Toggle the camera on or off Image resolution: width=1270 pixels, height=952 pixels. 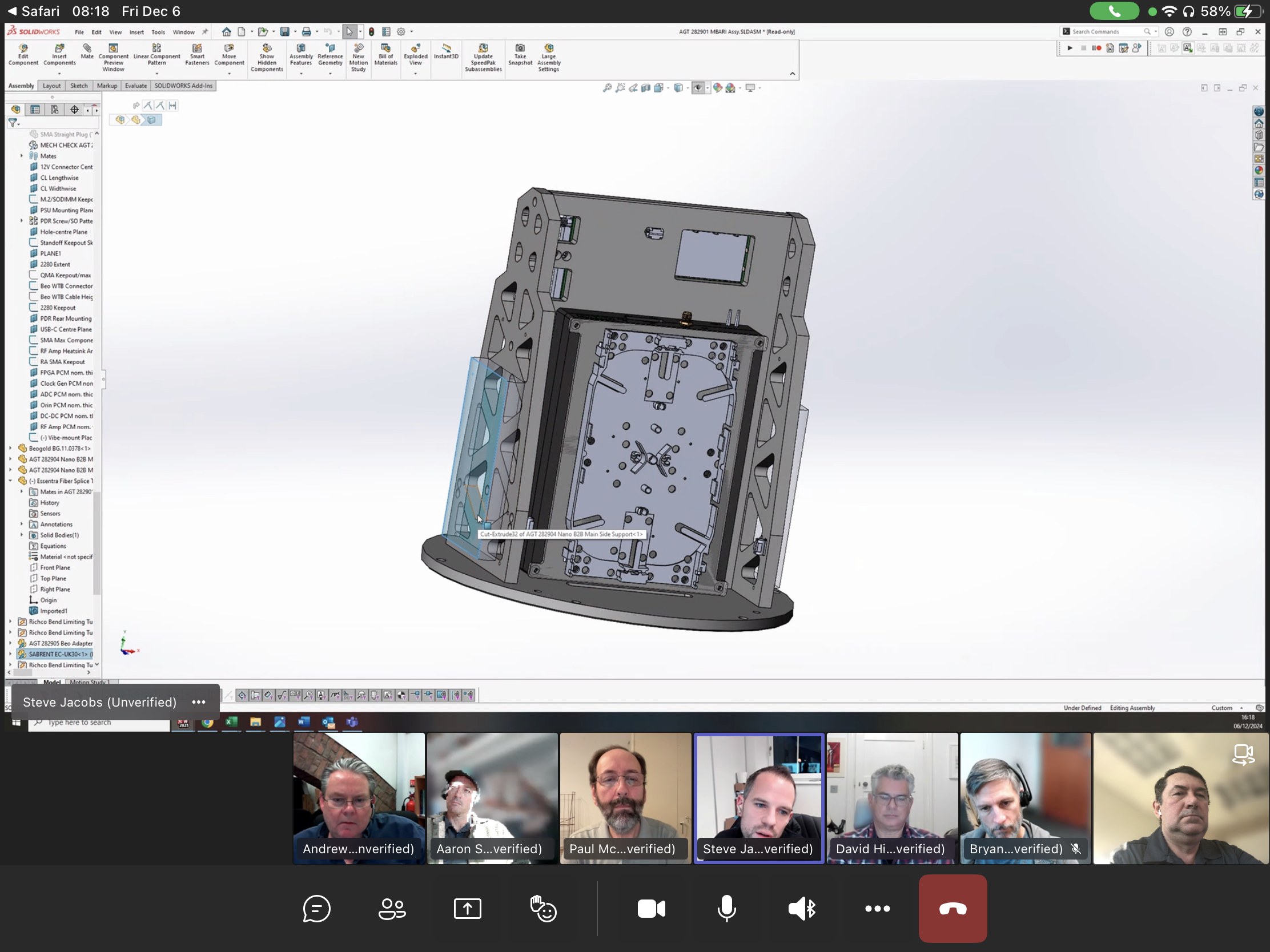click(651, 909)
